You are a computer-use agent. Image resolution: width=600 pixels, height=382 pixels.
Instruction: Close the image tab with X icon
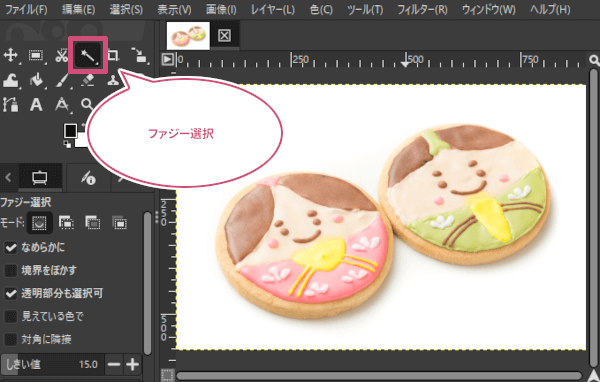click(x=224, y=36)
